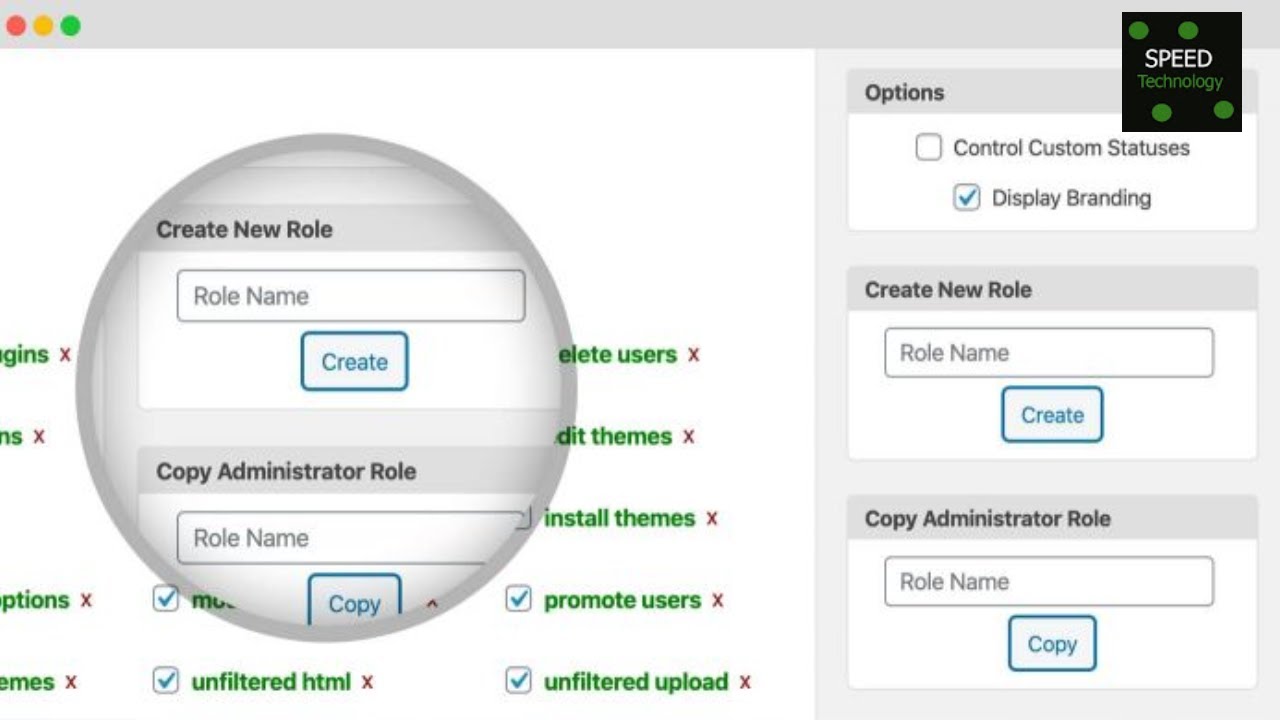The height and width of the screenshot is (720, 1280).
Task: Focus the sidebar Role Name field under Copy Administrator Role
Action: [x=1048, y=582]
